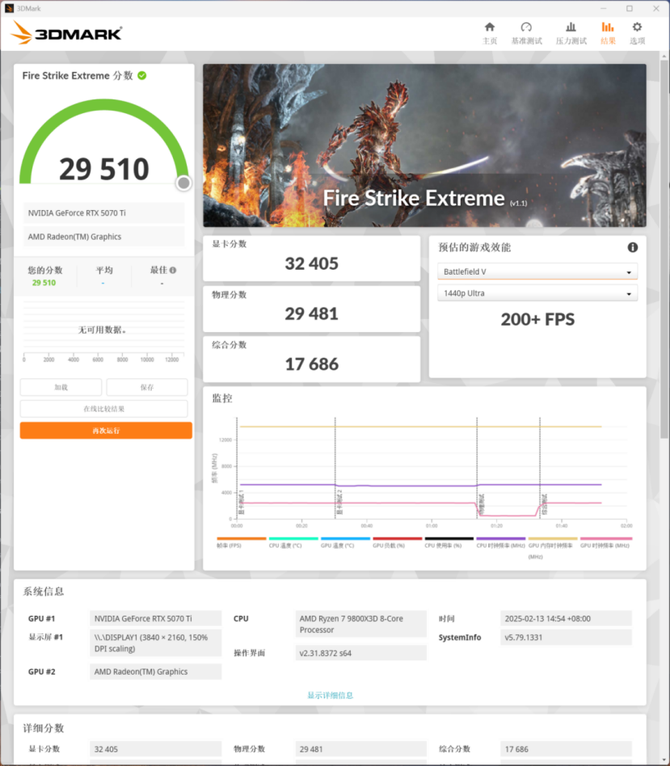
Task: Click the info icon in 预估的游戏效能 panel
Action: (x=632, y=248)
